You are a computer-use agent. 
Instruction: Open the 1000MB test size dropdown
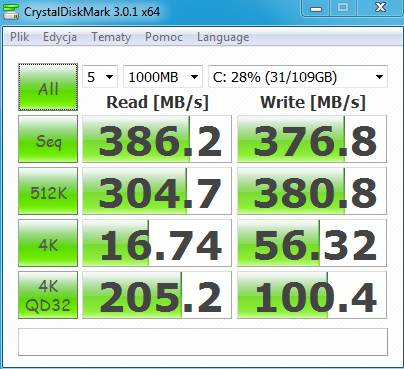163,77
